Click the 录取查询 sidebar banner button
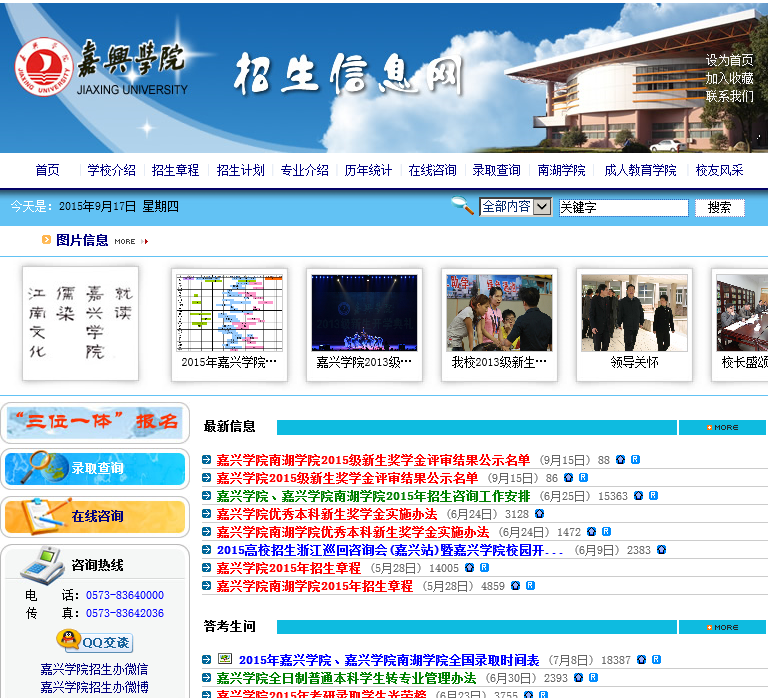The width and height of the screenshot is (768, 698). (x=95, y=469)
